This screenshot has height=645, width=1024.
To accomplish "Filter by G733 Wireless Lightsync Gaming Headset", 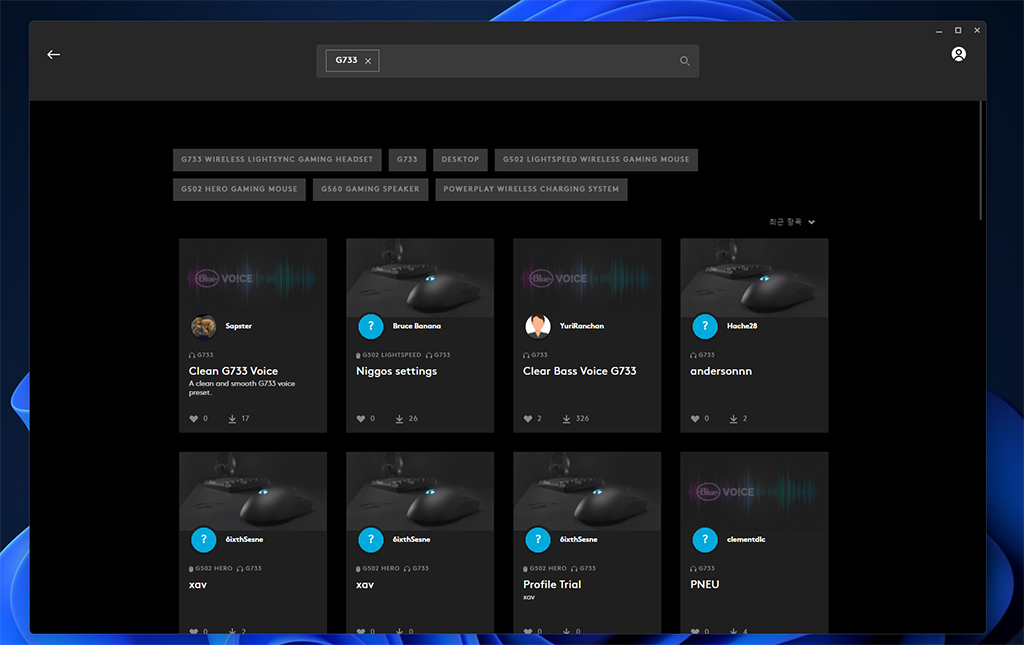I will click(277, 159).
